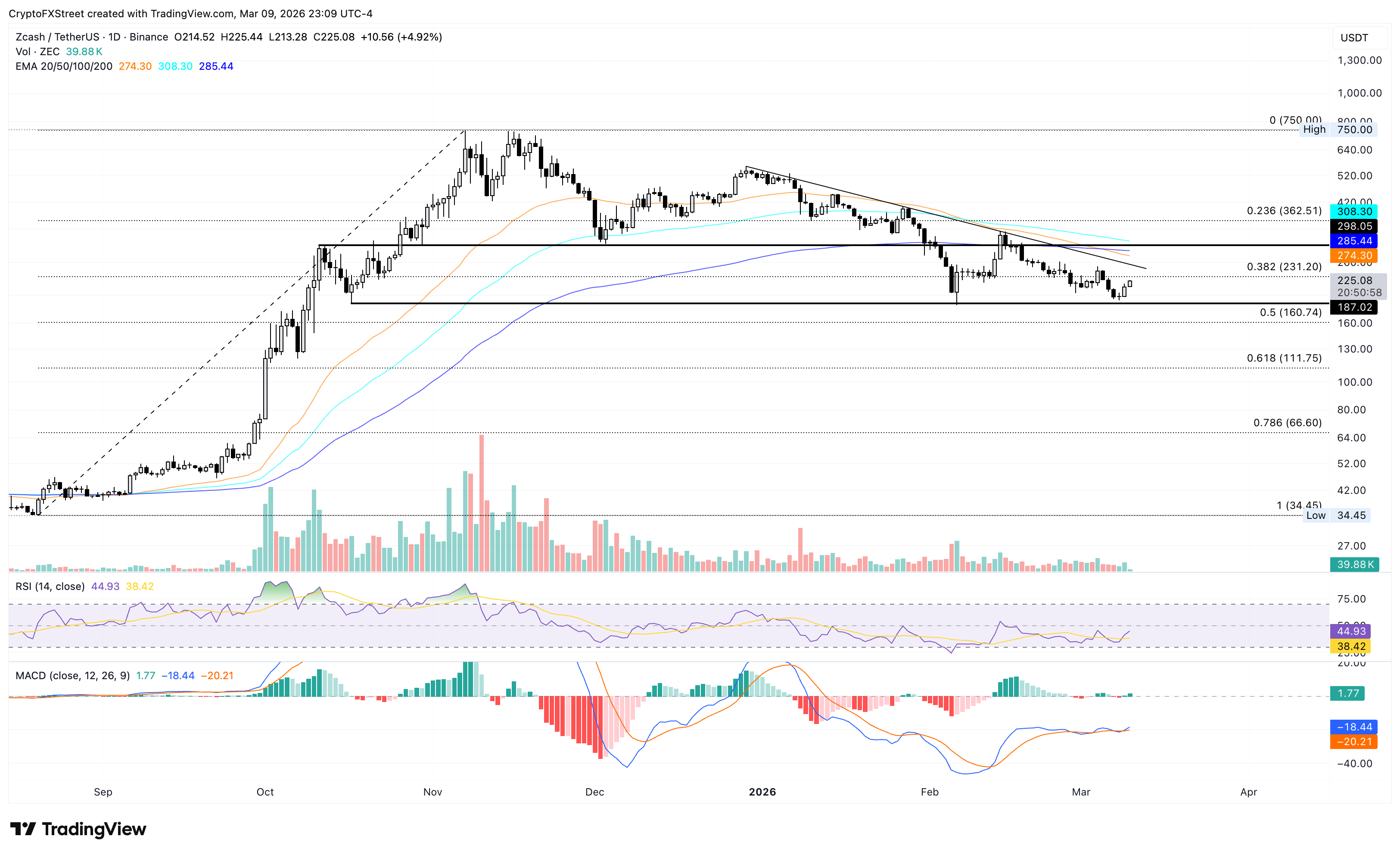Click the TradingView logo at bottom left

78,829
